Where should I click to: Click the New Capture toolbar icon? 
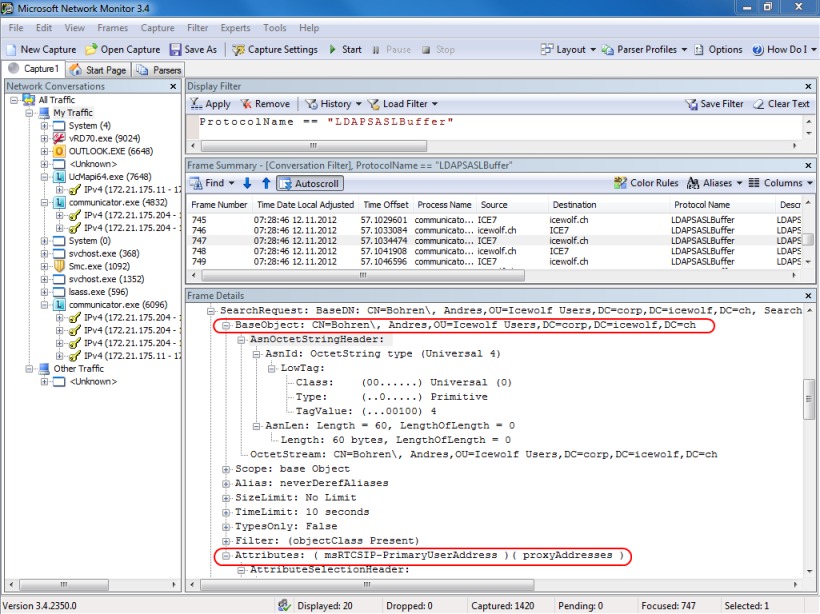11,50
